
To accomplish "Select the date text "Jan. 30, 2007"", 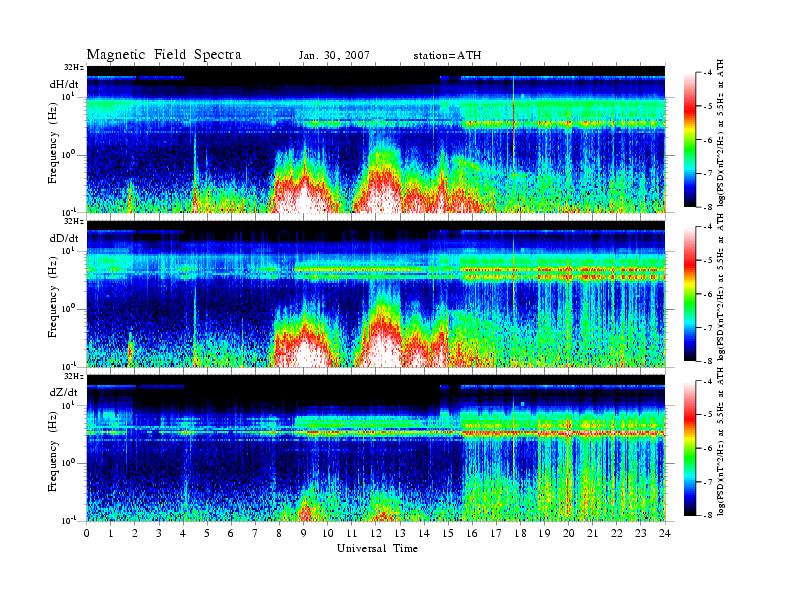I will pyautogui.click(x=334, y=56).
